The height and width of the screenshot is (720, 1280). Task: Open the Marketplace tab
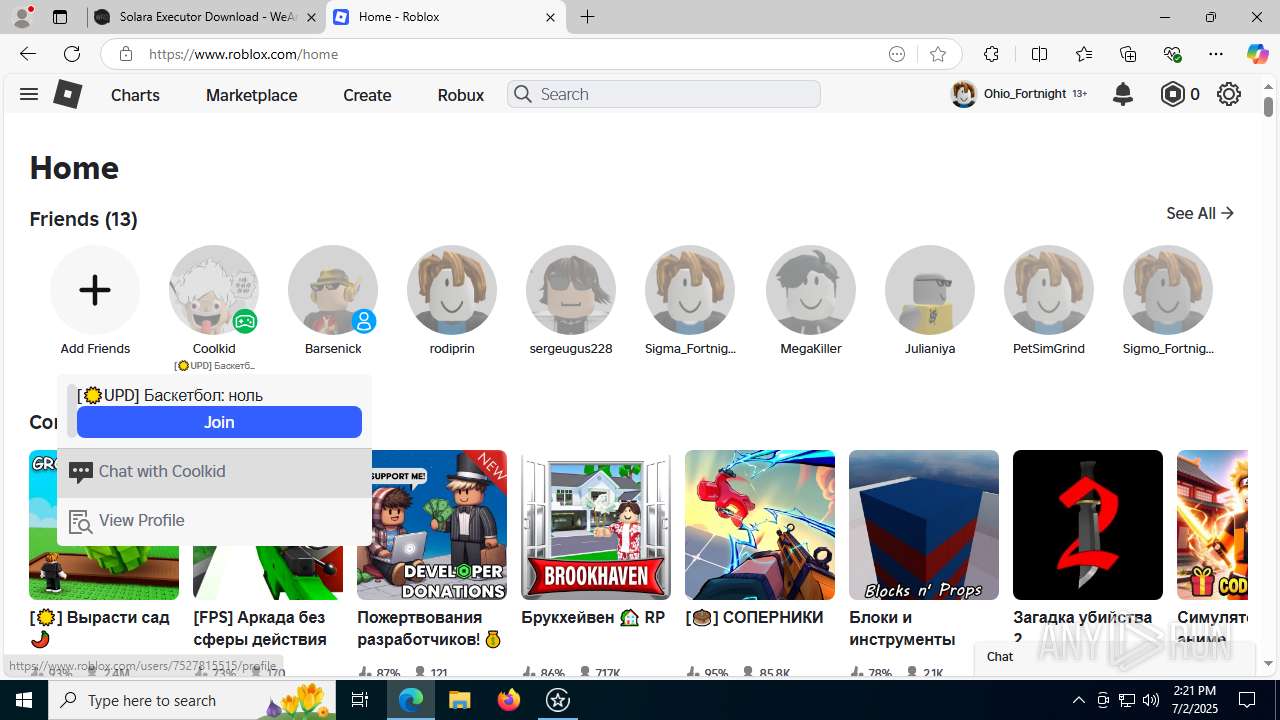pos(251,95)
